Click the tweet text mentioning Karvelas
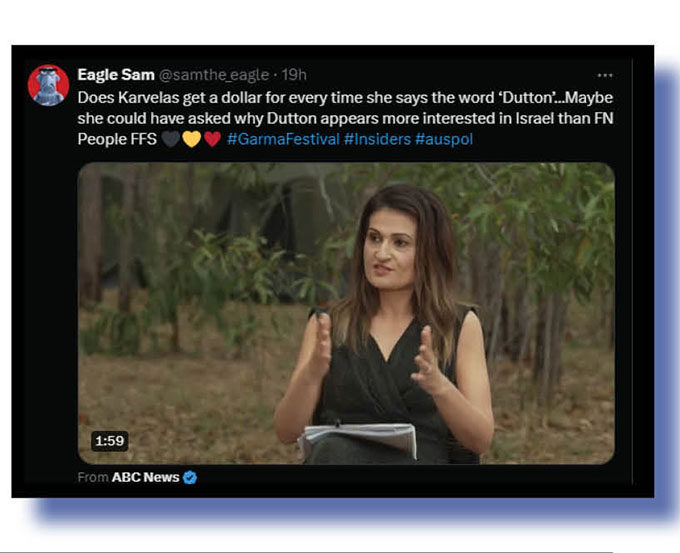The width and height of the screenshot is (680, 553). (x=345, y=118)
